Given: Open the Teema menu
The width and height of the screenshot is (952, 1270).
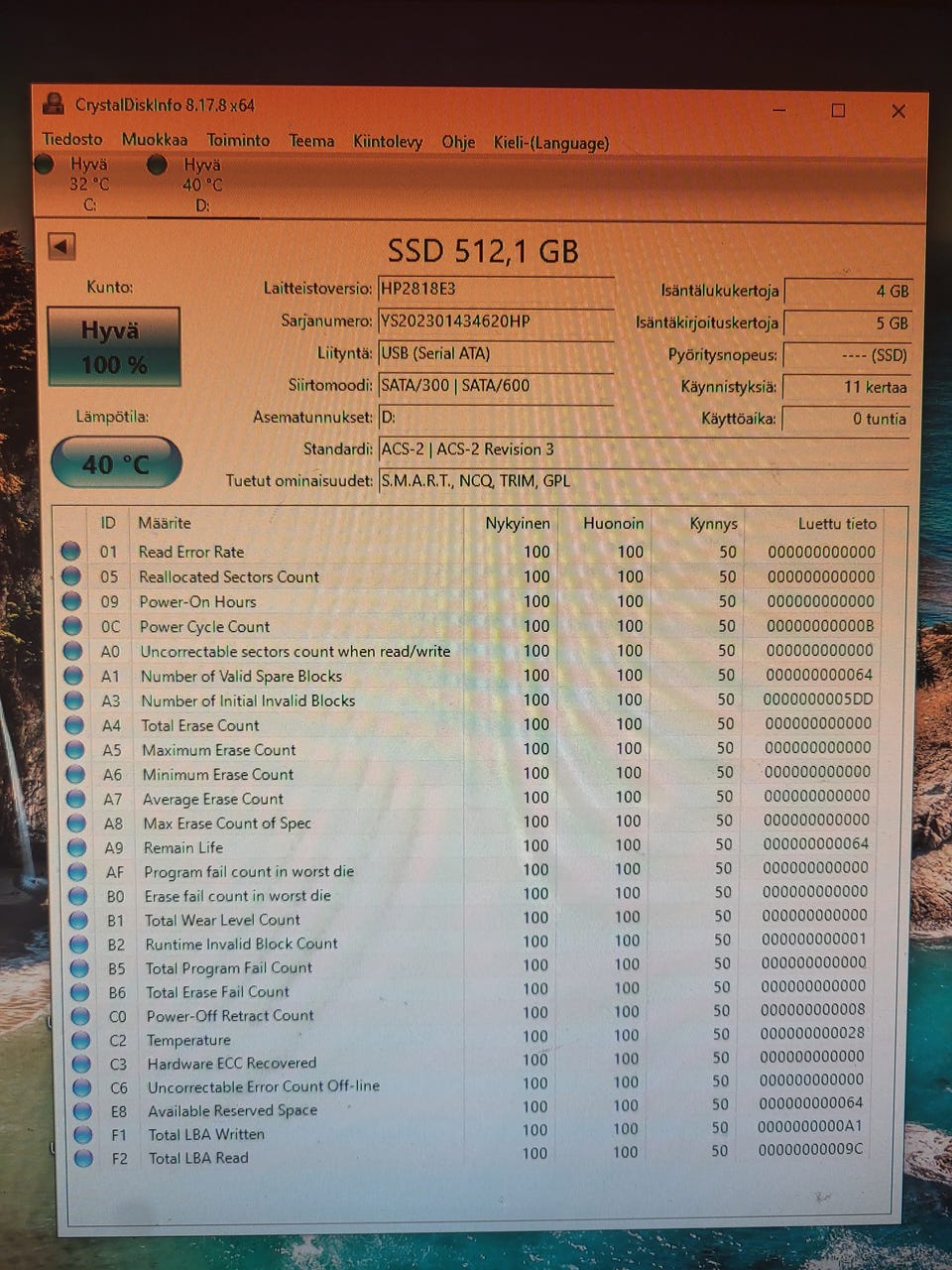Looking at the screenshot, I should pos(311,141).
